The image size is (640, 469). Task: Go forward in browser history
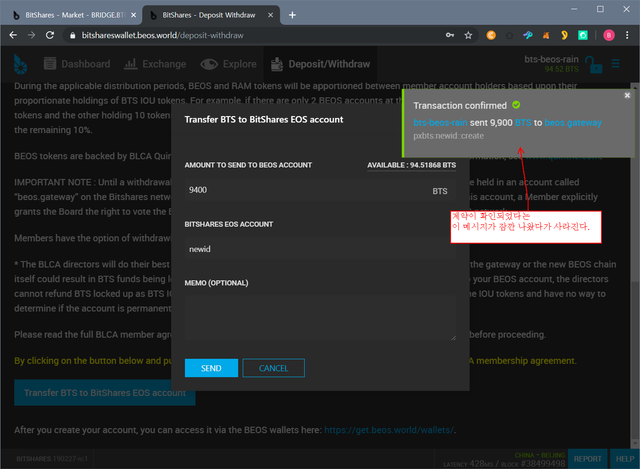point(31,36)
